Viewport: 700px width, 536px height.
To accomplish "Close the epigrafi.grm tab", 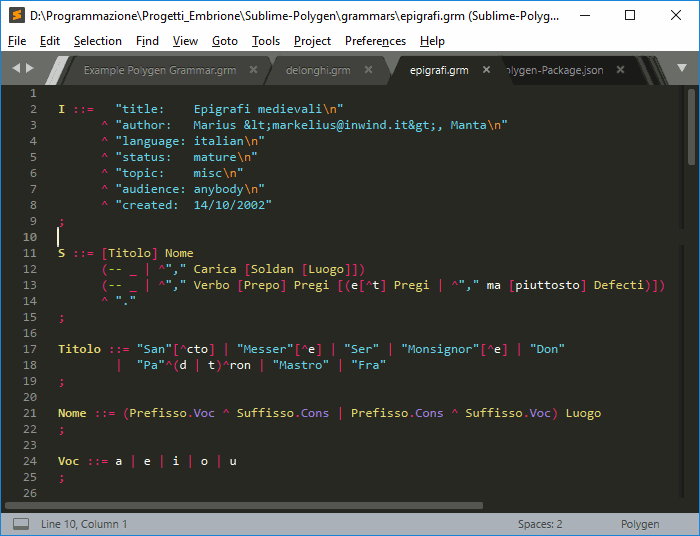I will click(x=486, y=70).
